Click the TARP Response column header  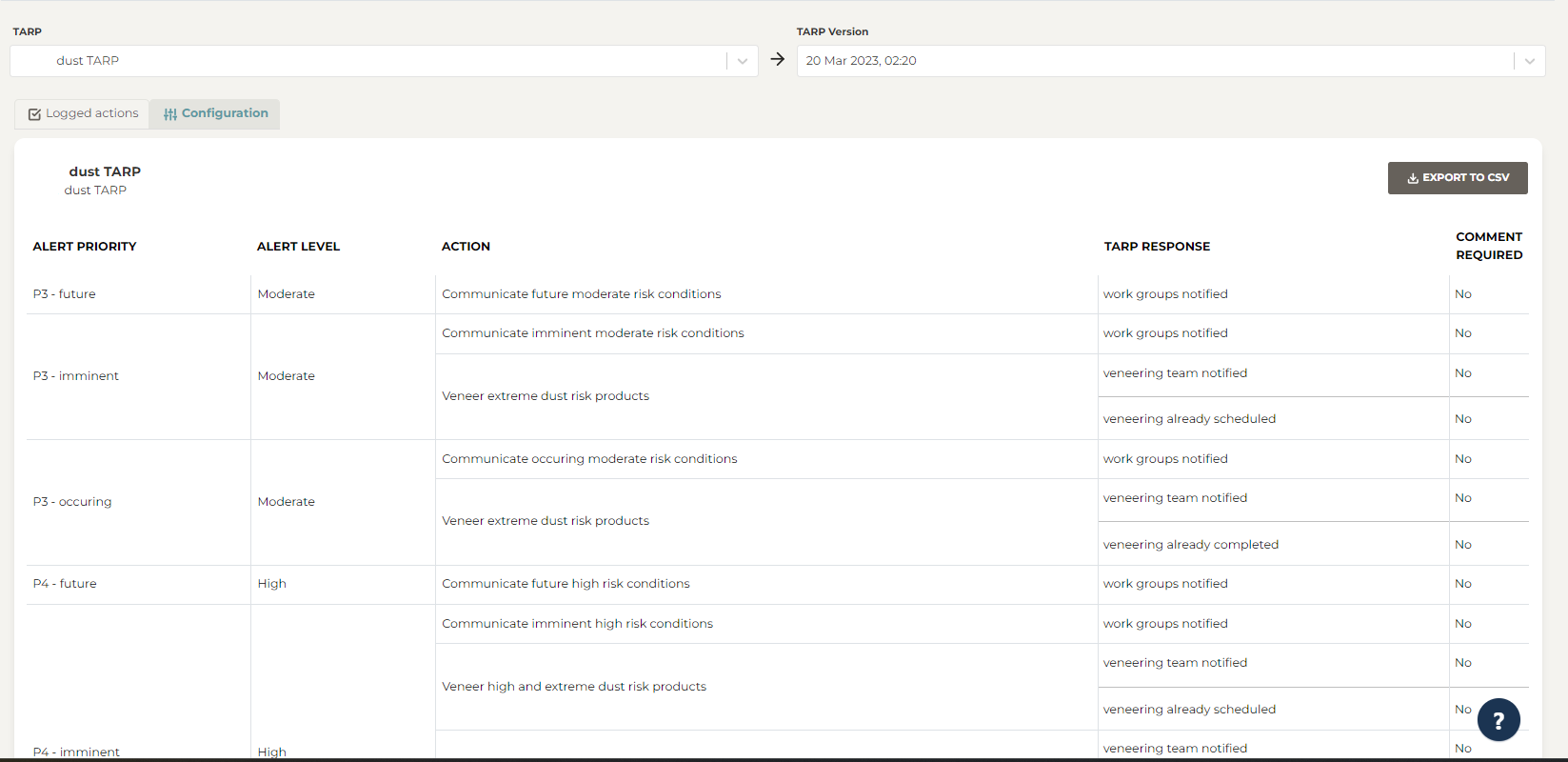(1157, 247)
